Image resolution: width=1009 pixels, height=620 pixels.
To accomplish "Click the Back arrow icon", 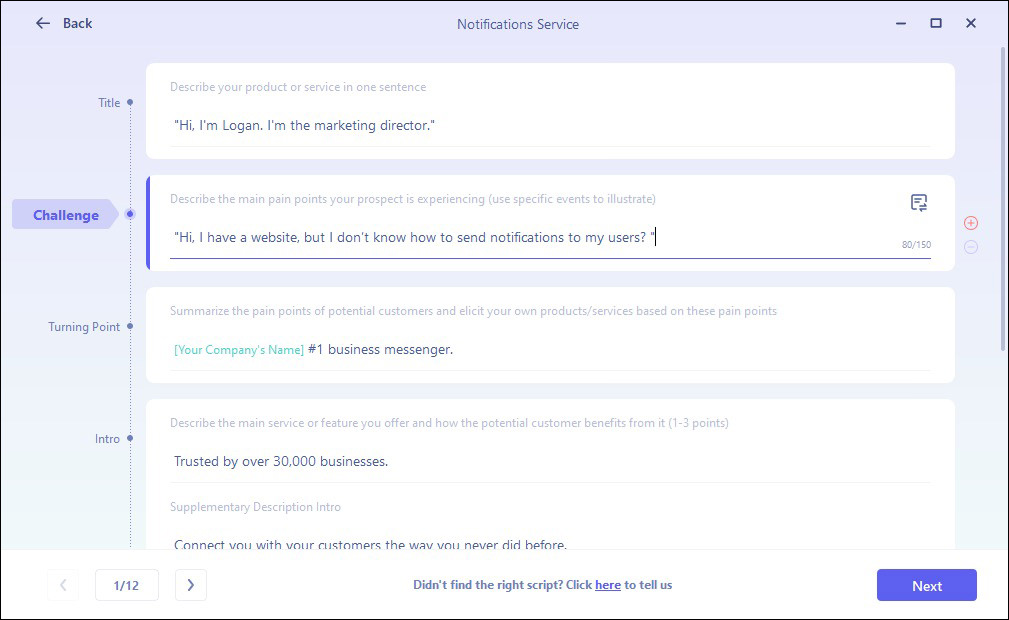I will 42,23.
